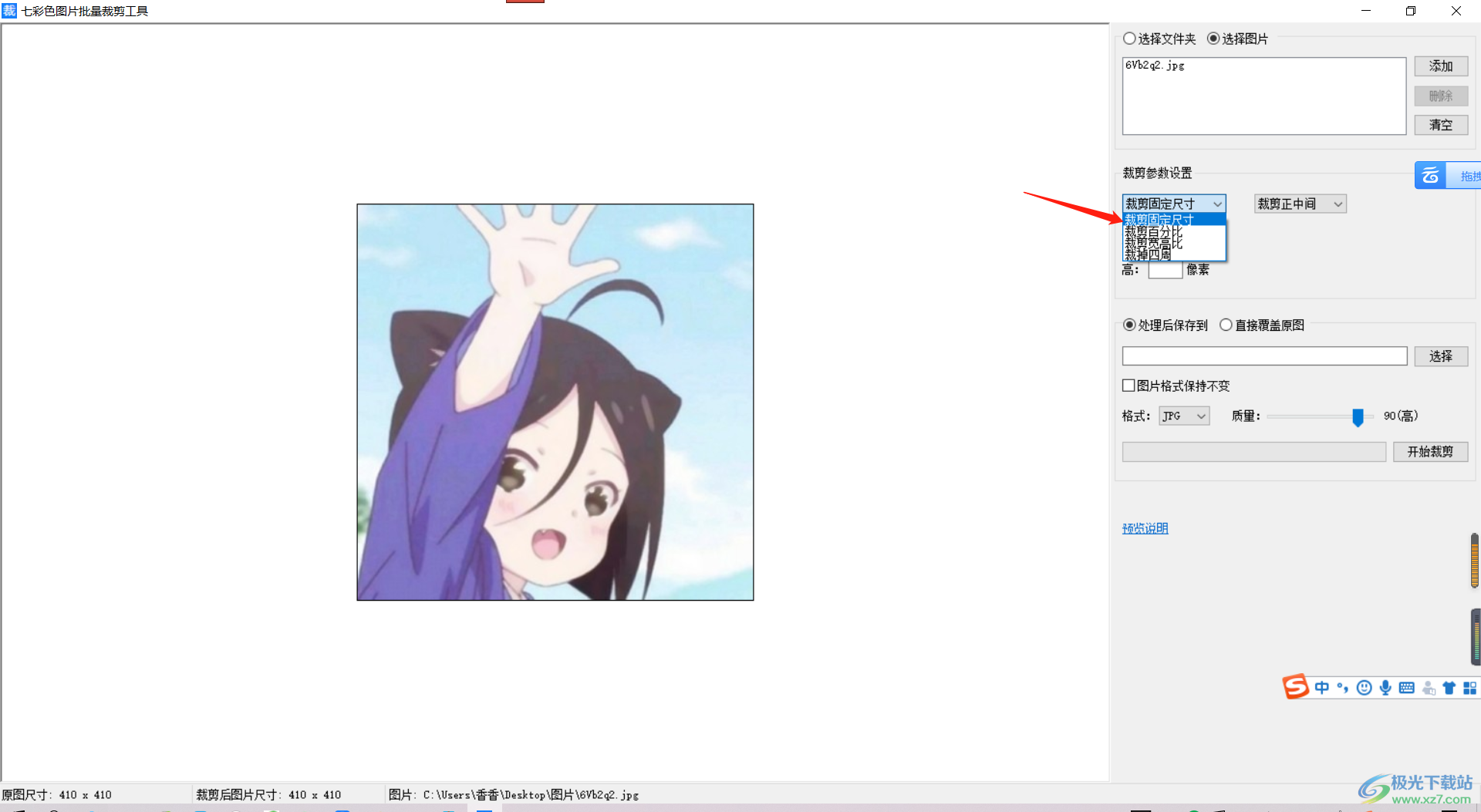Click the 选择 save folder button

1441,356
